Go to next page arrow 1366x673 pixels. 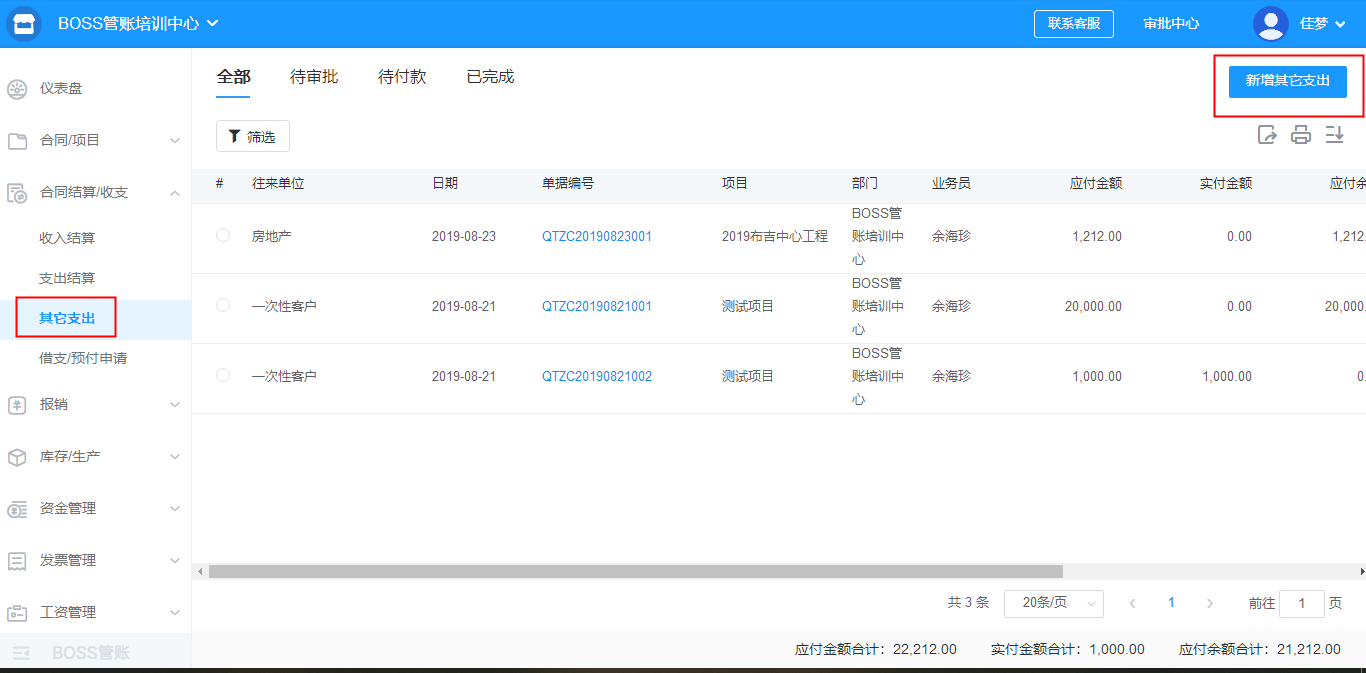click(1210, 603)
